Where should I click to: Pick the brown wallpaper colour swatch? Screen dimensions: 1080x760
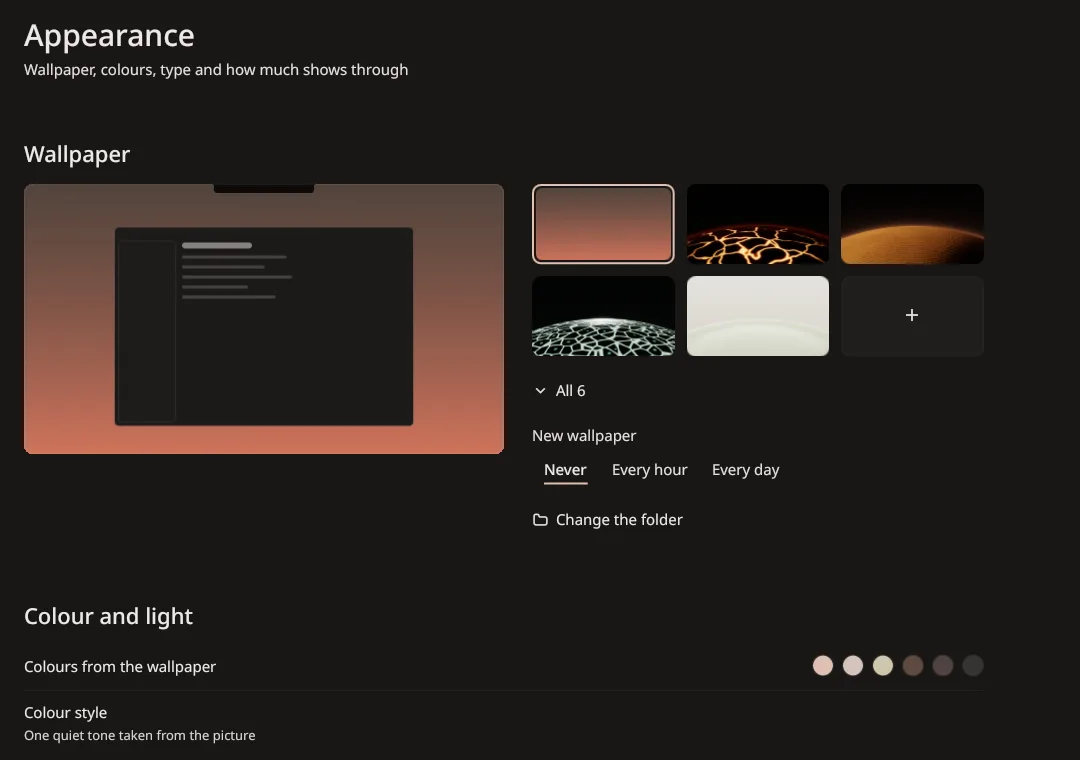(913, 666)
